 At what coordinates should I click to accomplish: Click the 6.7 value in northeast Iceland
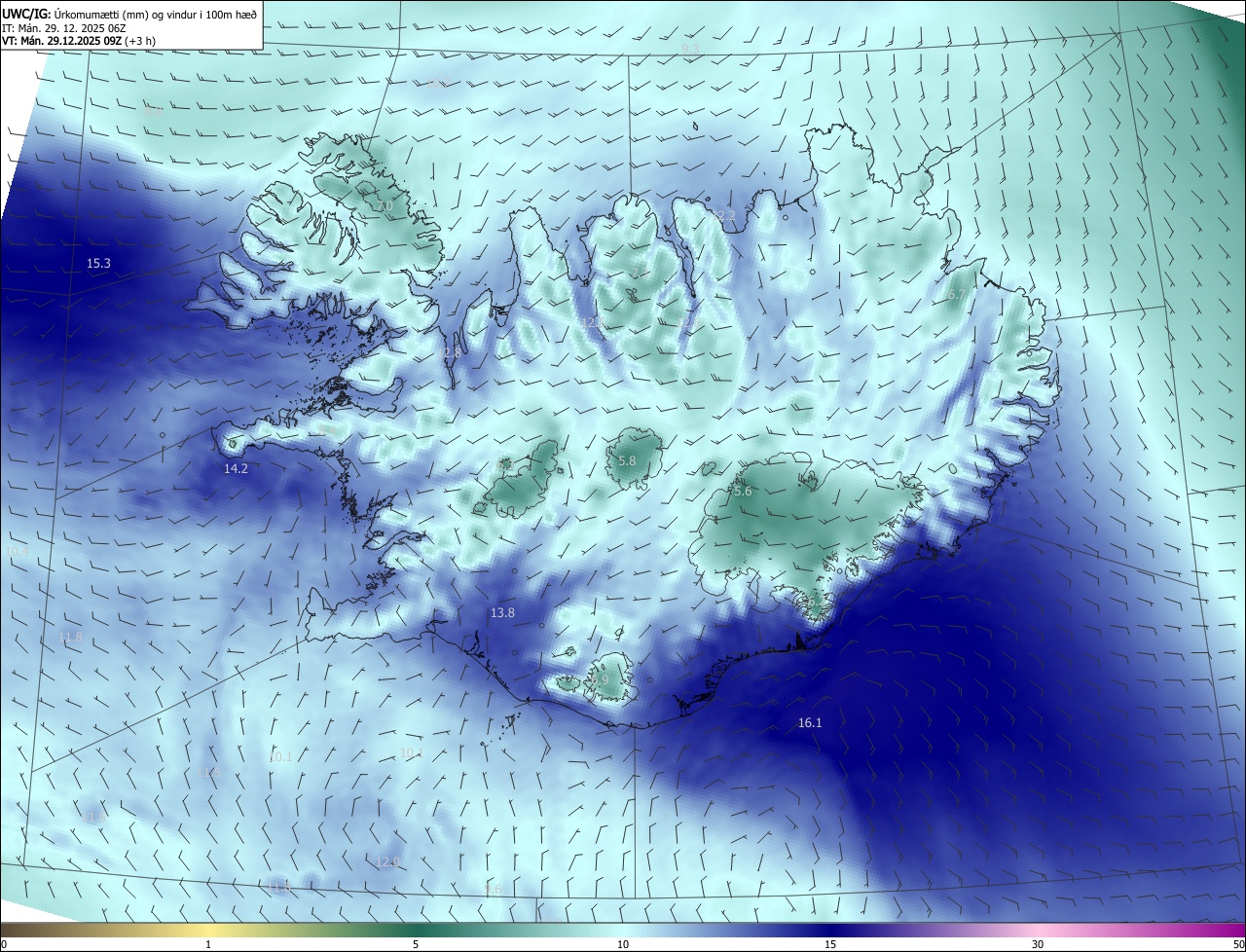point(956,295)
